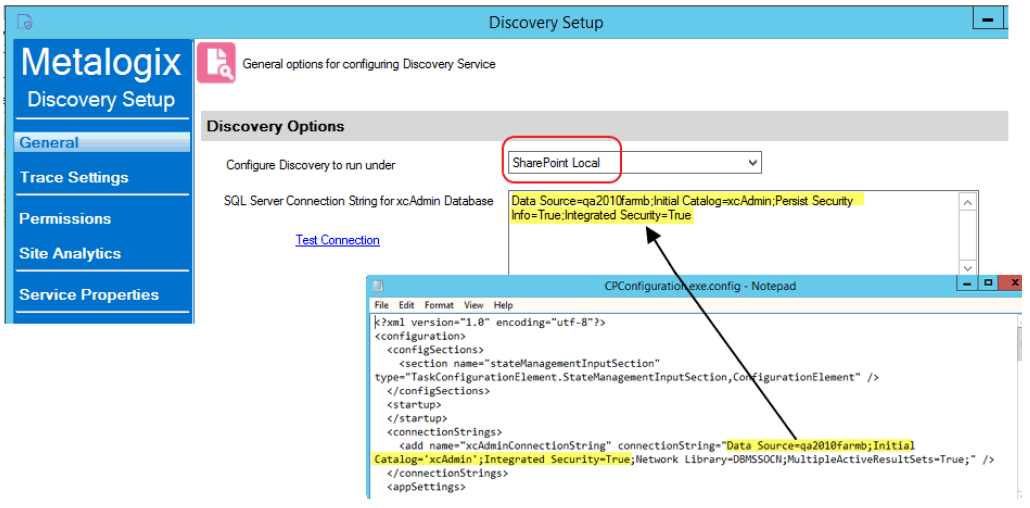Click the pink document search icon

tap(216, 63)
